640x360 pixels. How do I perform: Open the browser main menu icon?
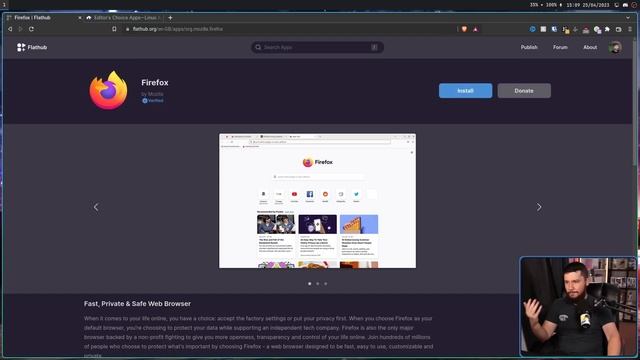click(630, 29)
